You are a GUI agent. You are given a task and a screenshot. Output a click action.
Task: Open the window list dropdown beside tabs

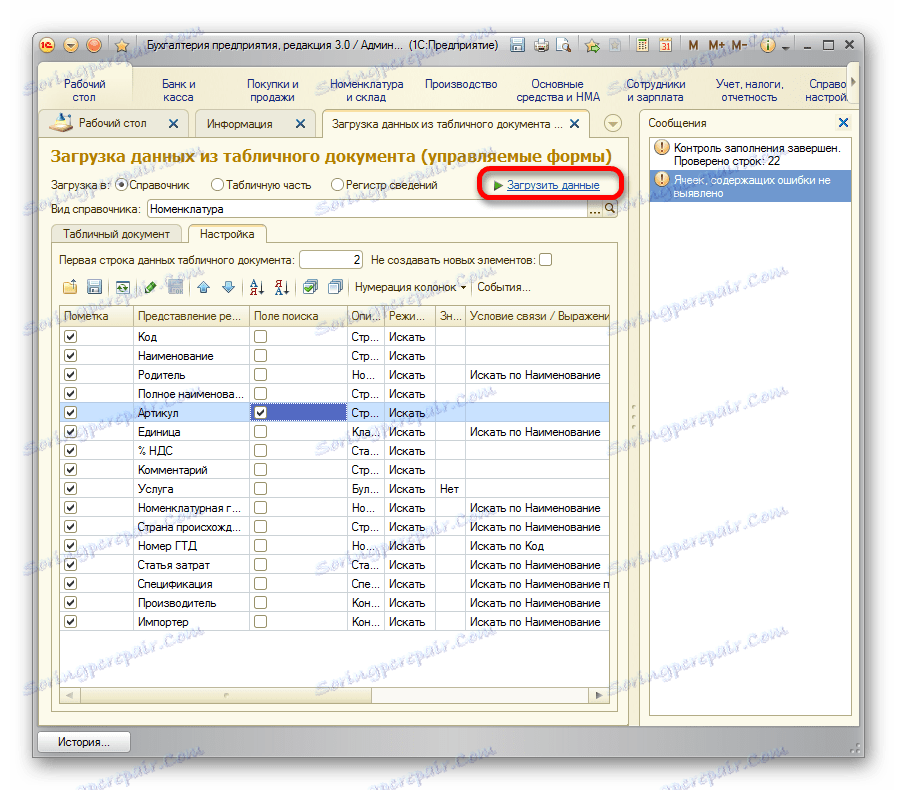tap(613, 123)
